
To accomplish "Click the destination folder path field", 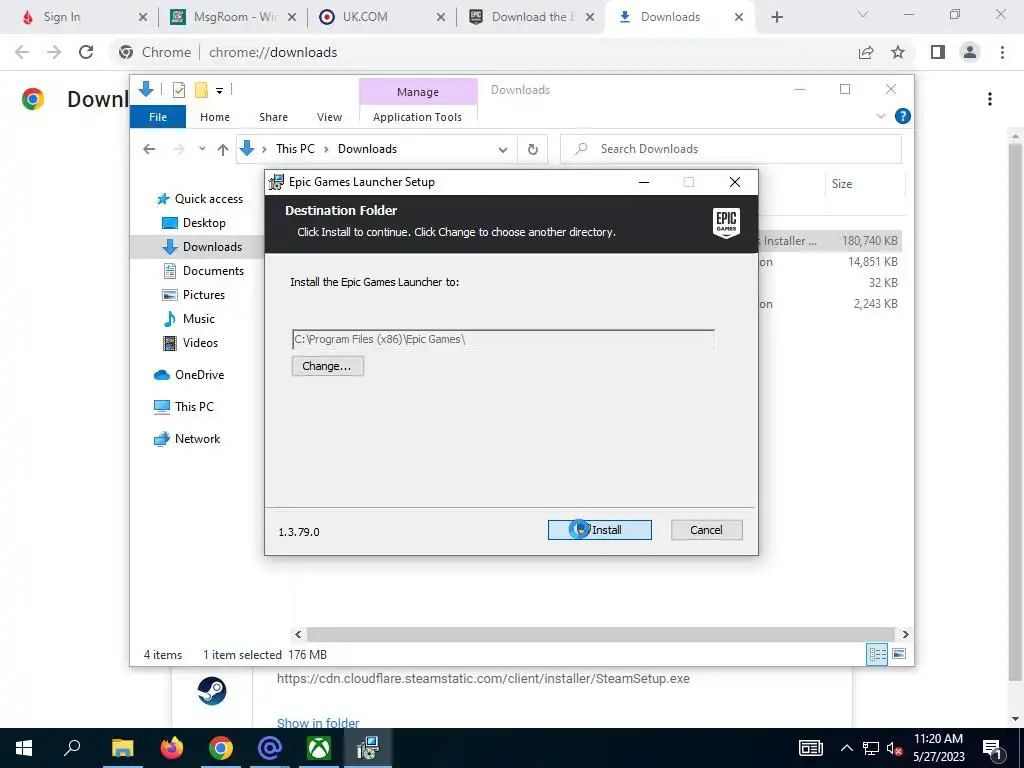I will 503,340.
